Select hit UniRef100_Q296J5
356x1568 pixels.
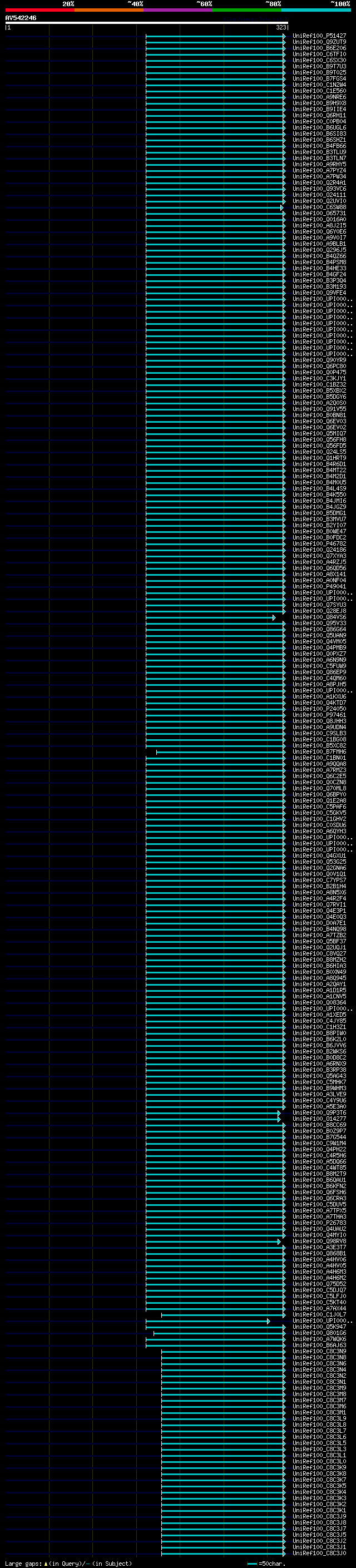[319, 250]
